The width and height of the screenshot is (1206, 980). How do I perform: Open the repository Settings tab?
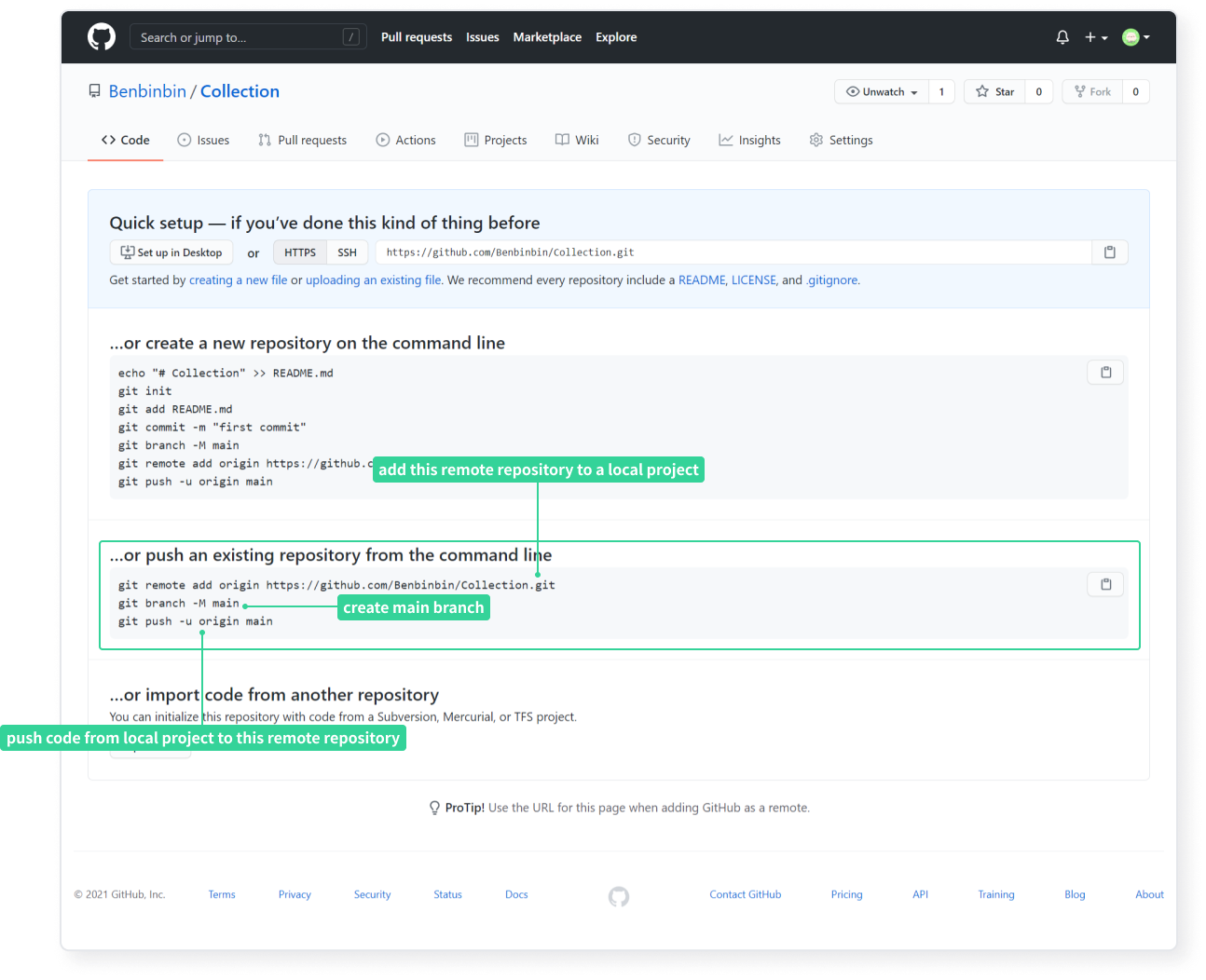pos(841,140)
